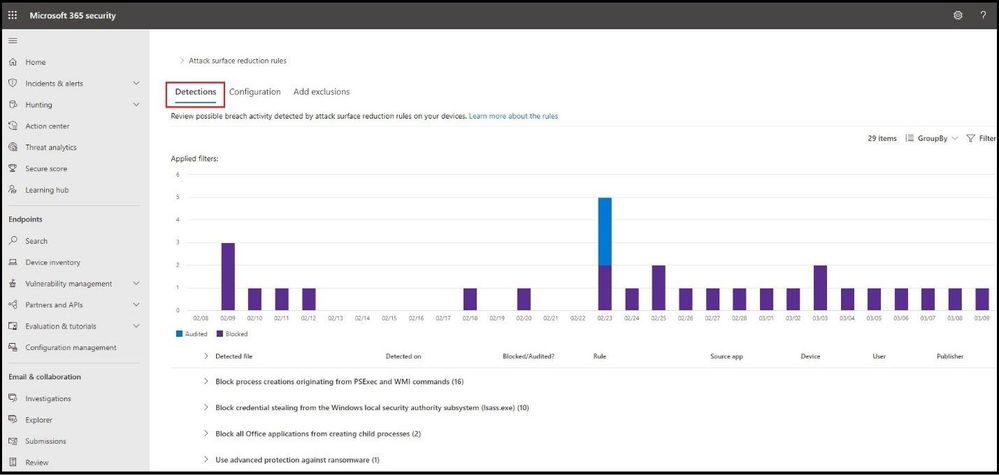Viewport: 999px width, 475px height.
Task: Click Attack surface reduction rules breadcrumb
Action: [238, 60]
